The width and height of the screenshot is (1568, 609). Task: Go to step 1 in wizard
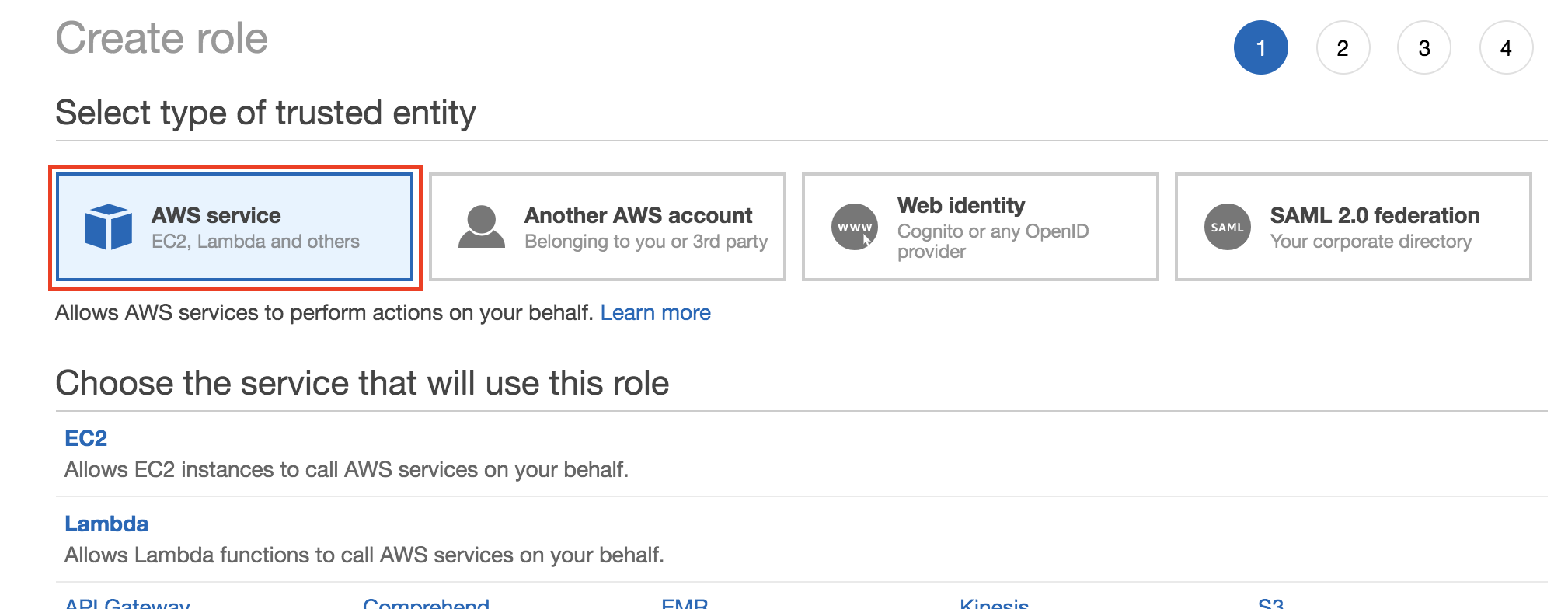pyautogui.click(x=1261, y=47)
